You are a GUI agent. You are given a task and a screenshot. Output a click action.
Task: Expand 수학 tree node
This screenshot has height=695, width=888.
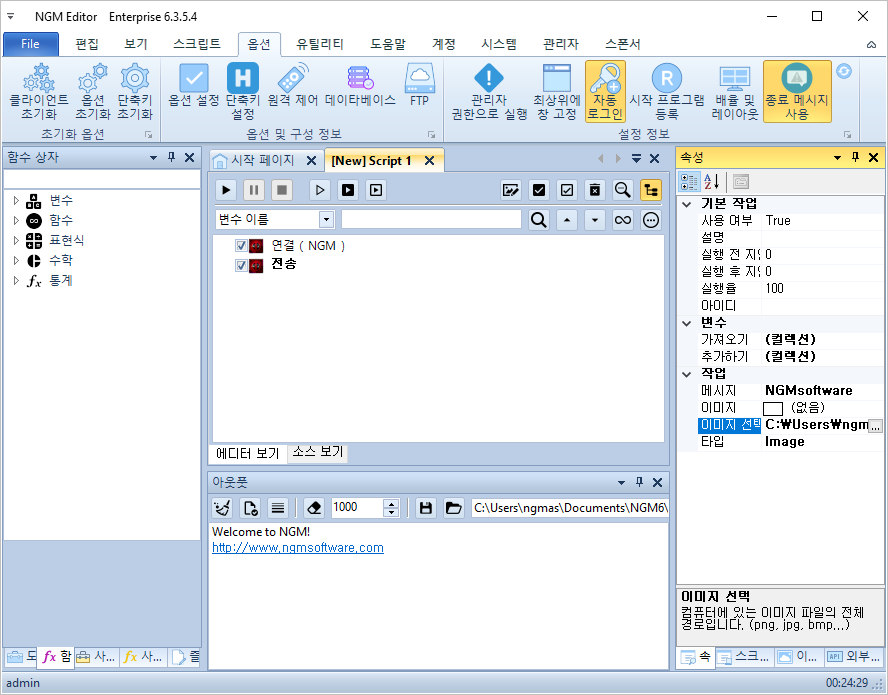click(x=16, y=261)
